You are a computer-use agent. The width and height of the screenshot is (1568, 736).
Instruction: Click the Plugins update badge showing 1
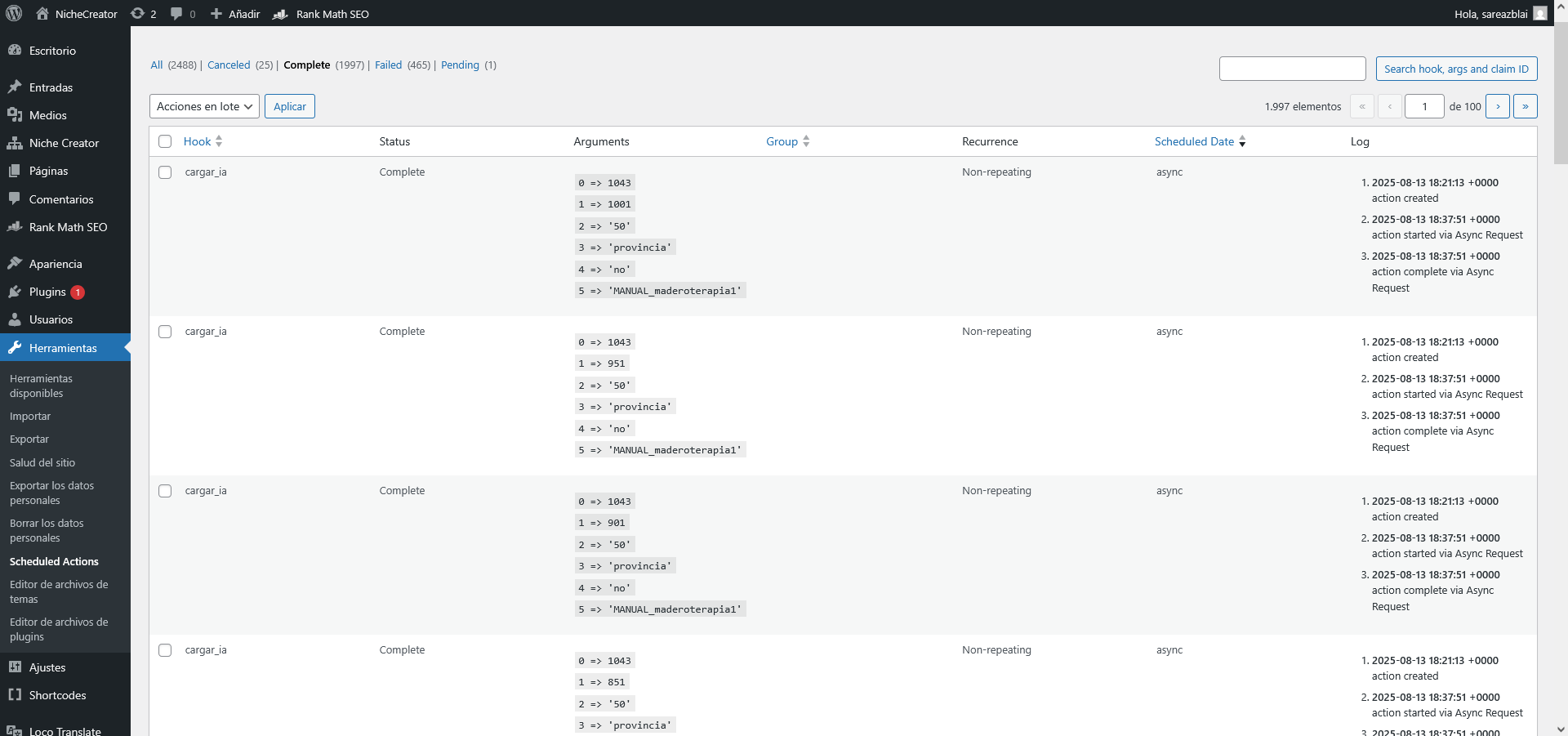(78, 292)
